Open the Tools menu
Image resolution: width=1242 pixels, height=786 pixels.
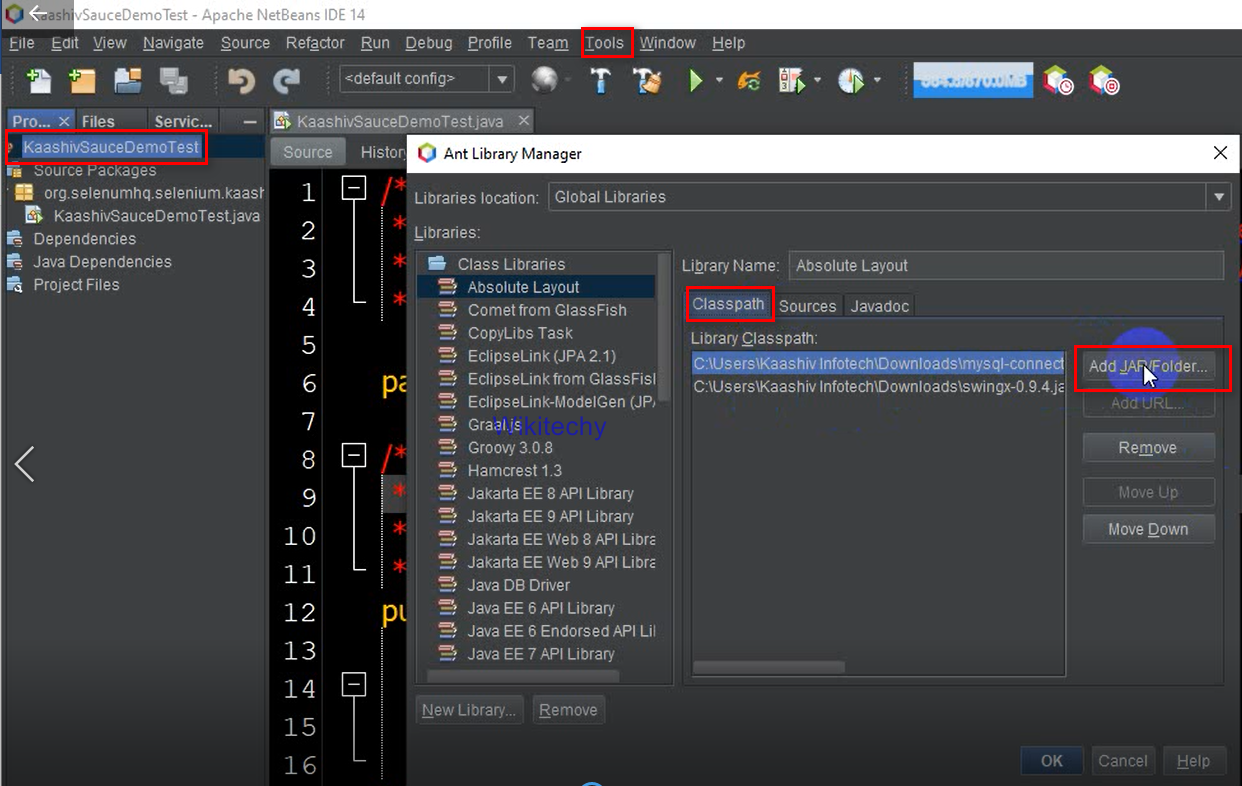607,43
